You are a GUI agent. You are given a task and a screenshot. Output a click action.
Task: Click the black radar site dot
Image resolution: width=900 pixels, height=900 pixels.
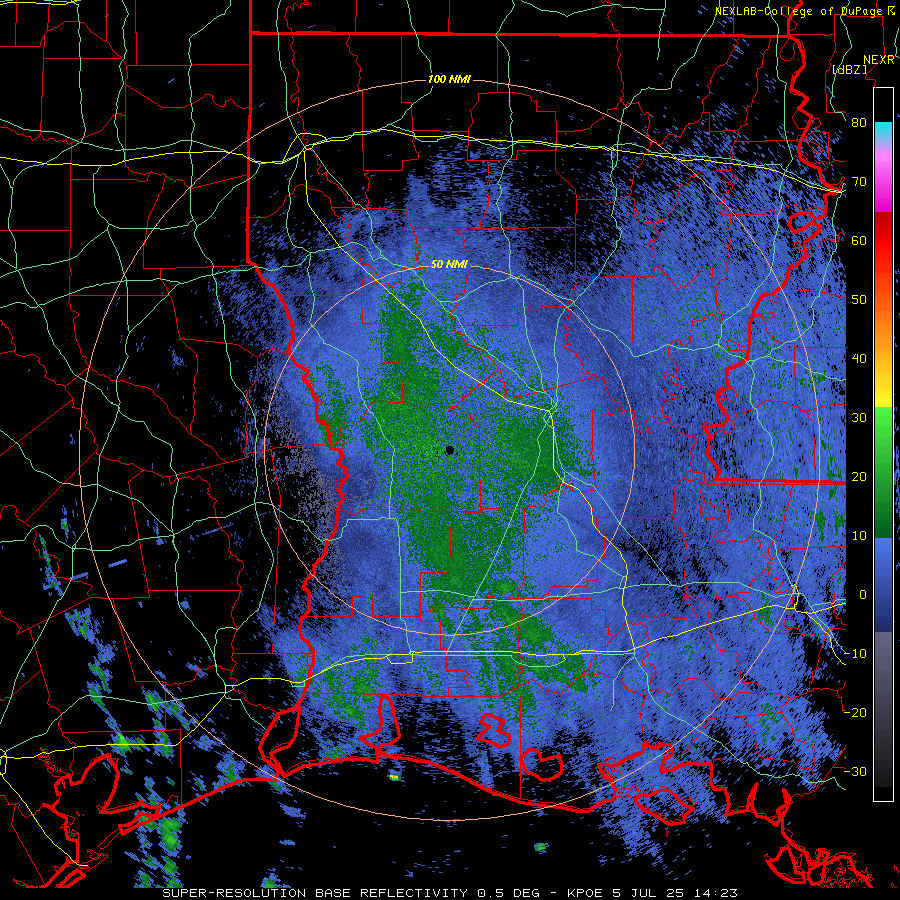450,451
